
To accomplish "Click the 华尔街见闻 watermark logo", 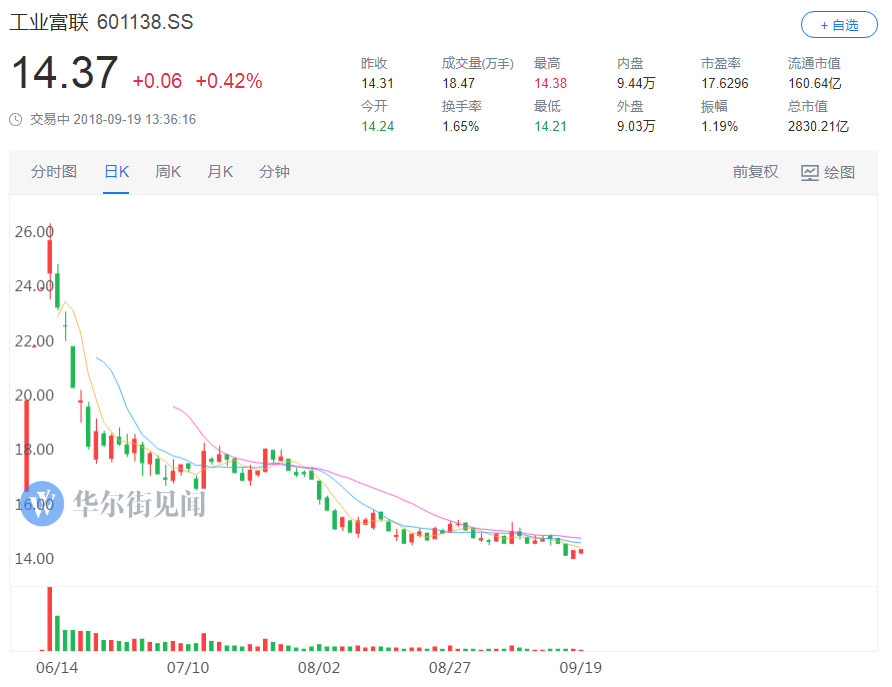I will [43, 502].
